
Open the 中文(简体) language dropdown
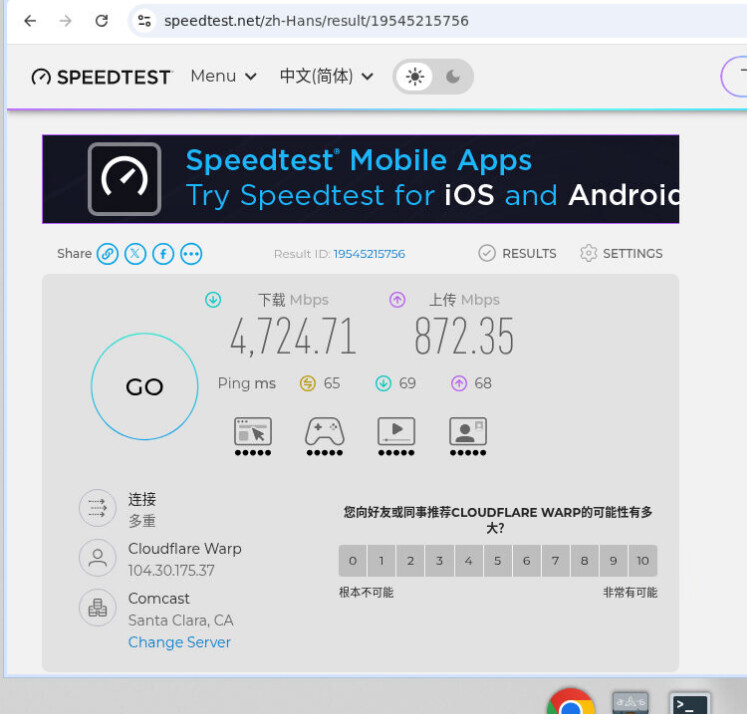(326, 76)
